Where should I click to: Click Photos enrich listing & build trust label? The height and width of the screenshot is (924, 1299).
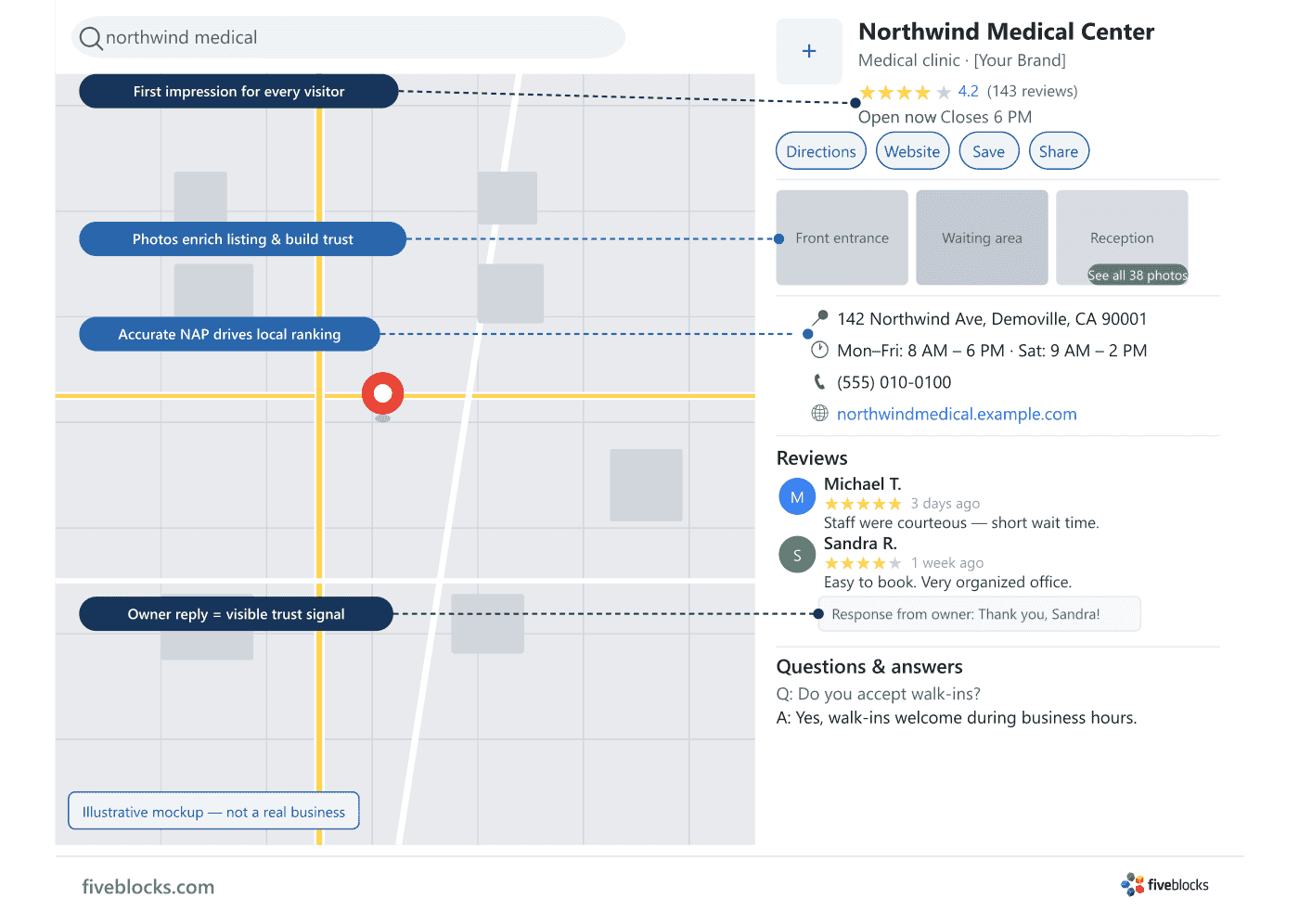242,238
